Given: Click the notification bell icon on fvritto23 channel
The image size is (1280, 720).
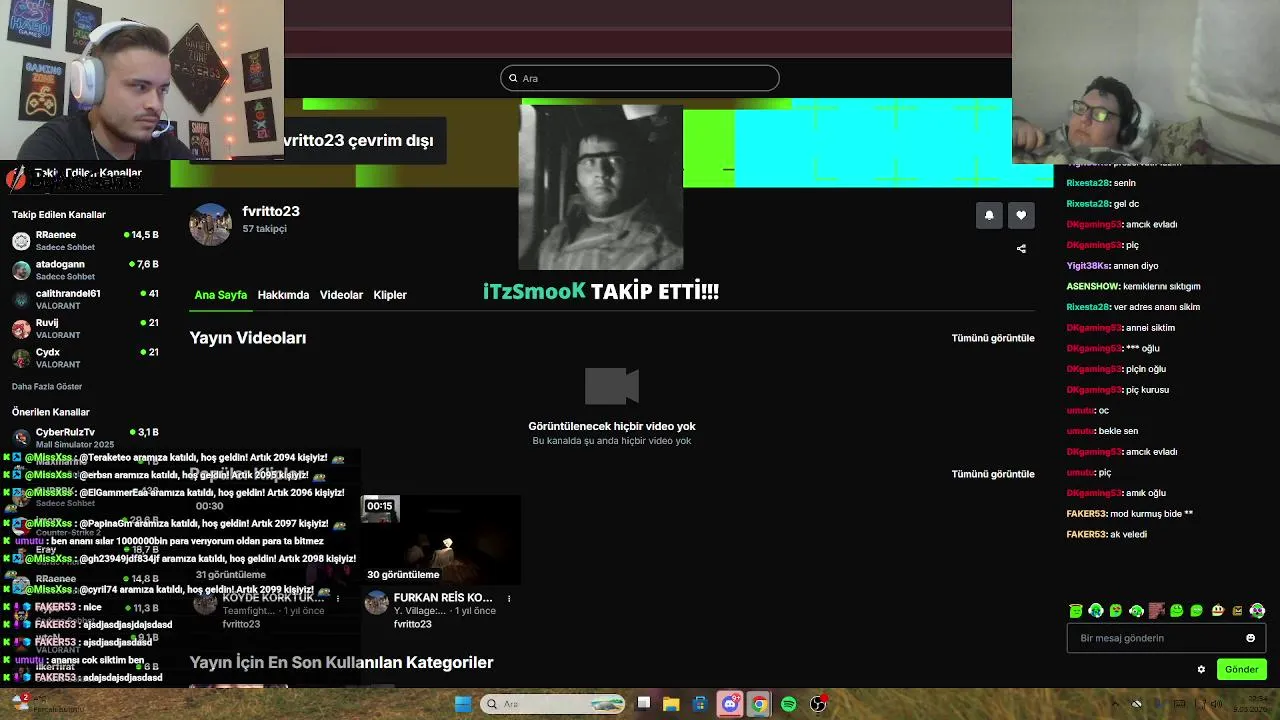Looking at the screenshot, I should pyautogui.click(x=989, y=215).
